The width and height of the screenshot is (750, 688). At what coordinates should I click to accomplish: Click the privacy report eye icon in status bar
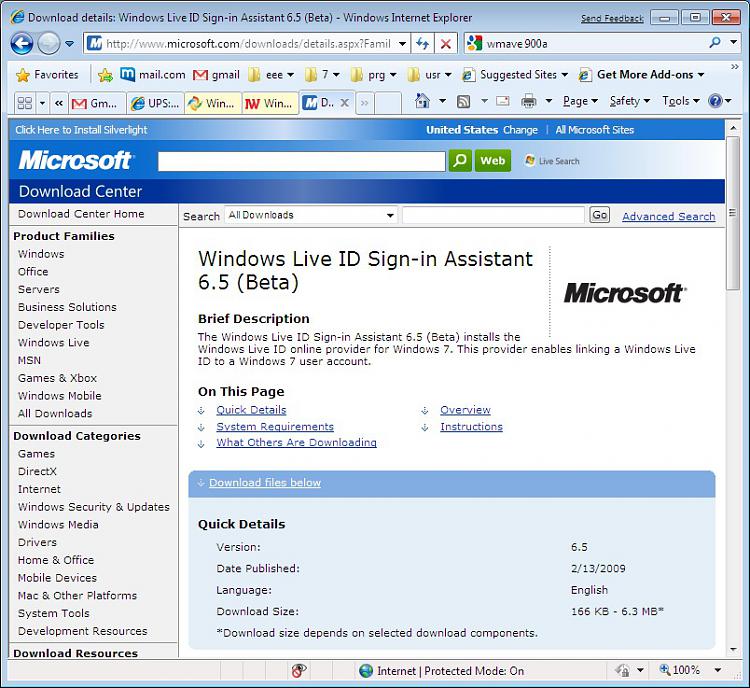click(x=299, y=671)
